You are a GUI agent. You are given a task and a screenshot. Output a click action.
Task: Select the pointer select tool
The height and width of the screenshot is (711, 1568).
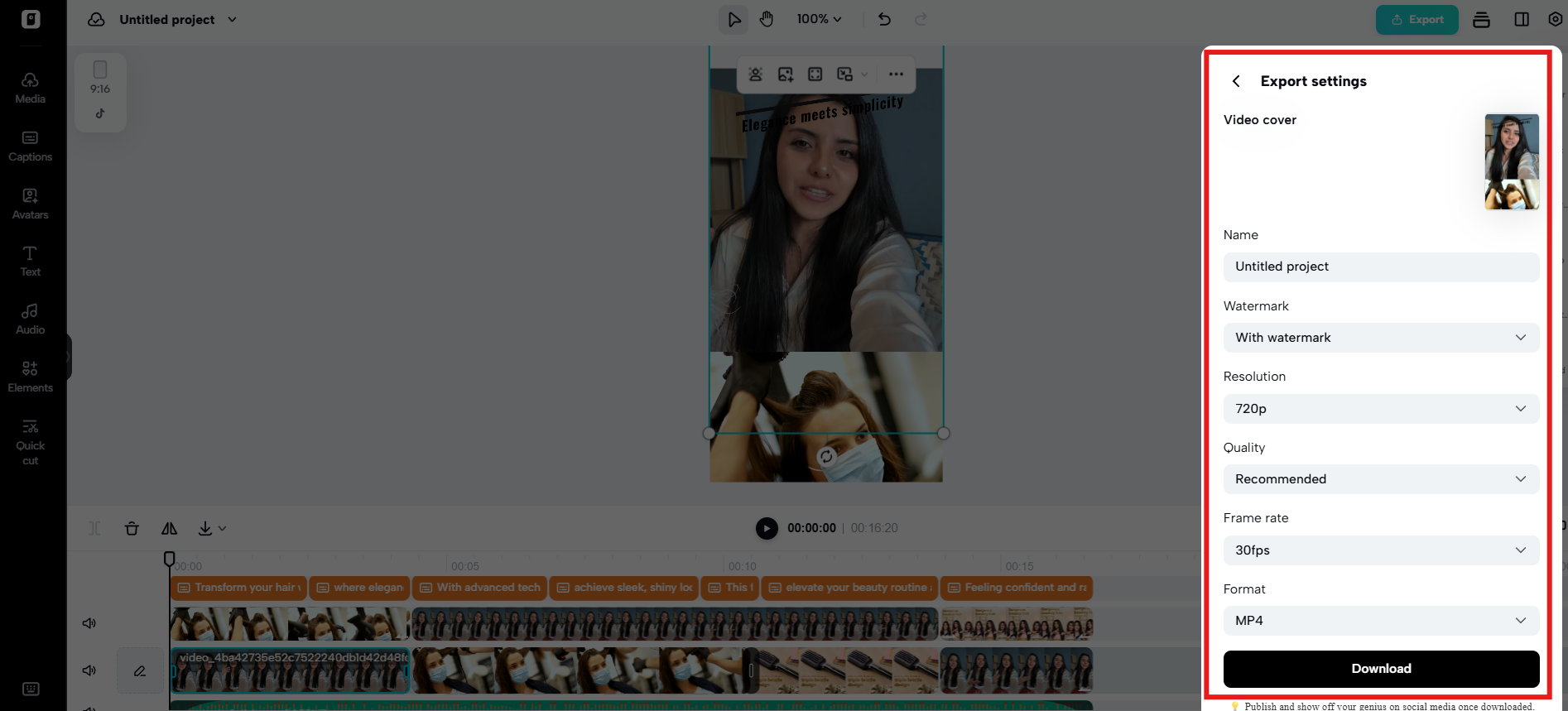733,19
